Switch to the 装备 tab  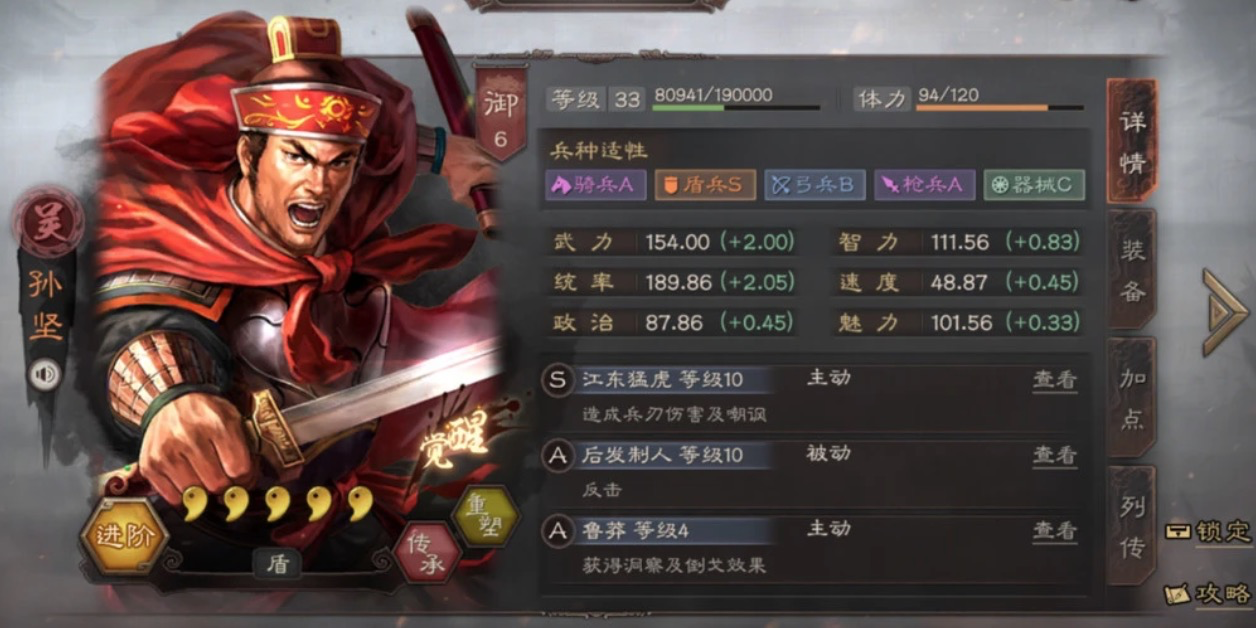1132,270
